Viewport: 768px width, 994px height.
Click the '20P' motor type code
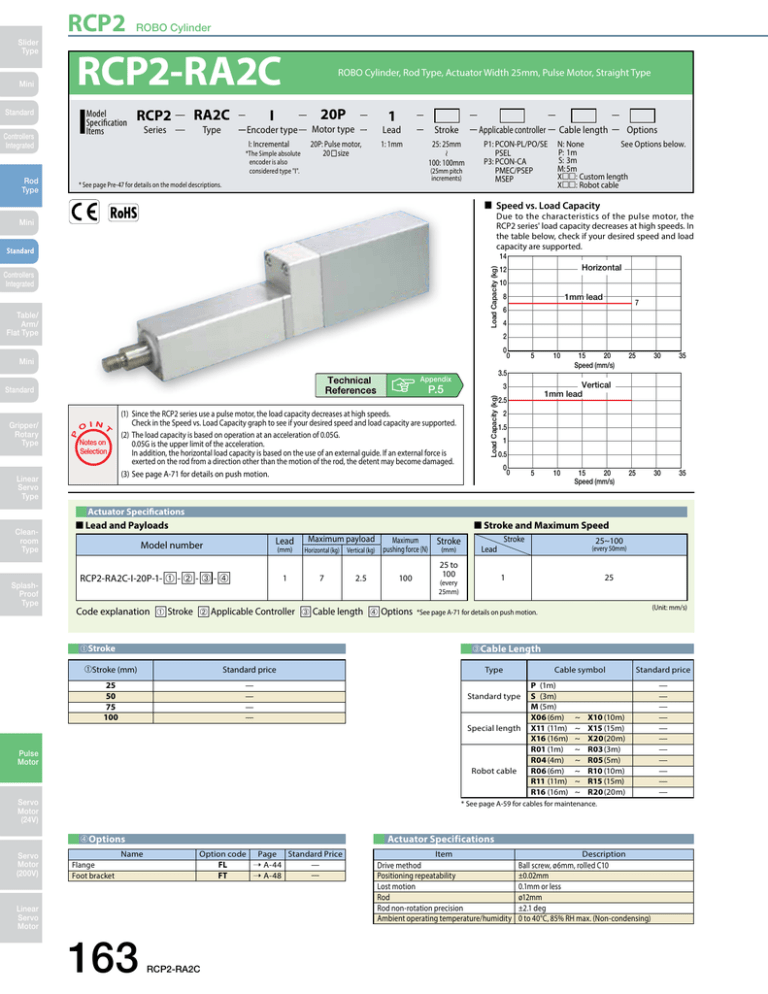pos(333,115)
